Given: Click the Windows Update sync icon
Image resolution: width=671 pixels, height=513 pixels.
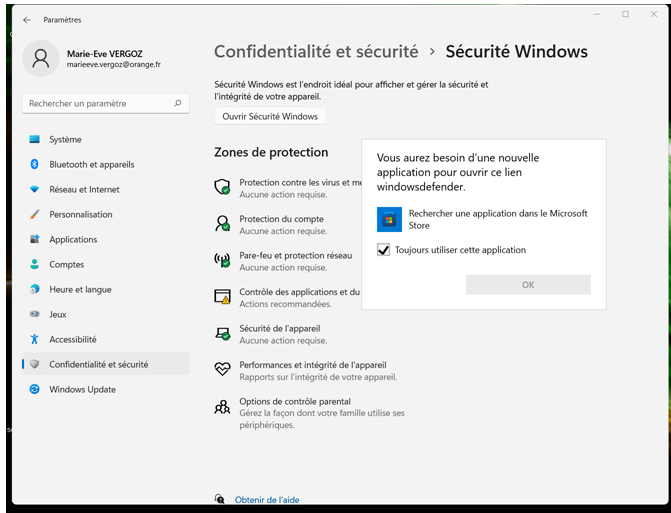Looking at the screenshot, I should click(x=34, y=389).
